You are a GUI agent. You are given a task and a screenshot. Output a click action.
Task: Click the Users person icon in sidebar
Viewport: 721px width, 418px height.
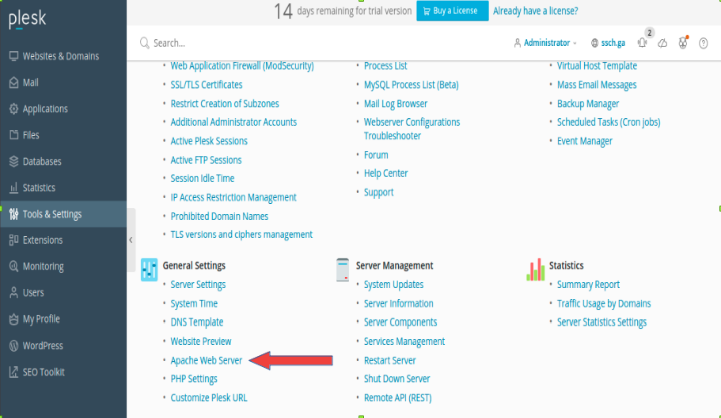coord(14,292)
